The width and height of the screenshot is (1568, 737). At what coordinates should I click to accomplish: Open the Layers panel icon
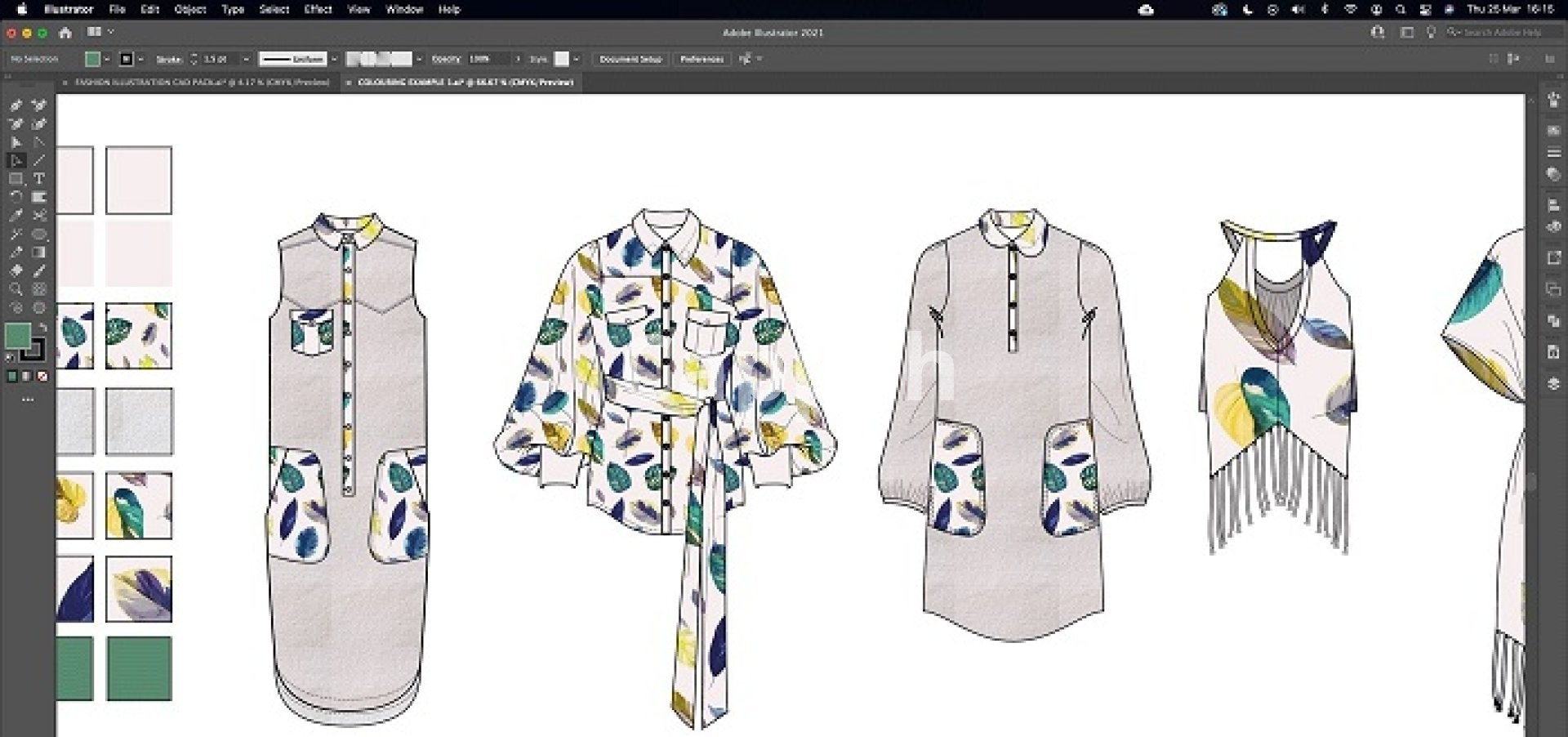1553,383
